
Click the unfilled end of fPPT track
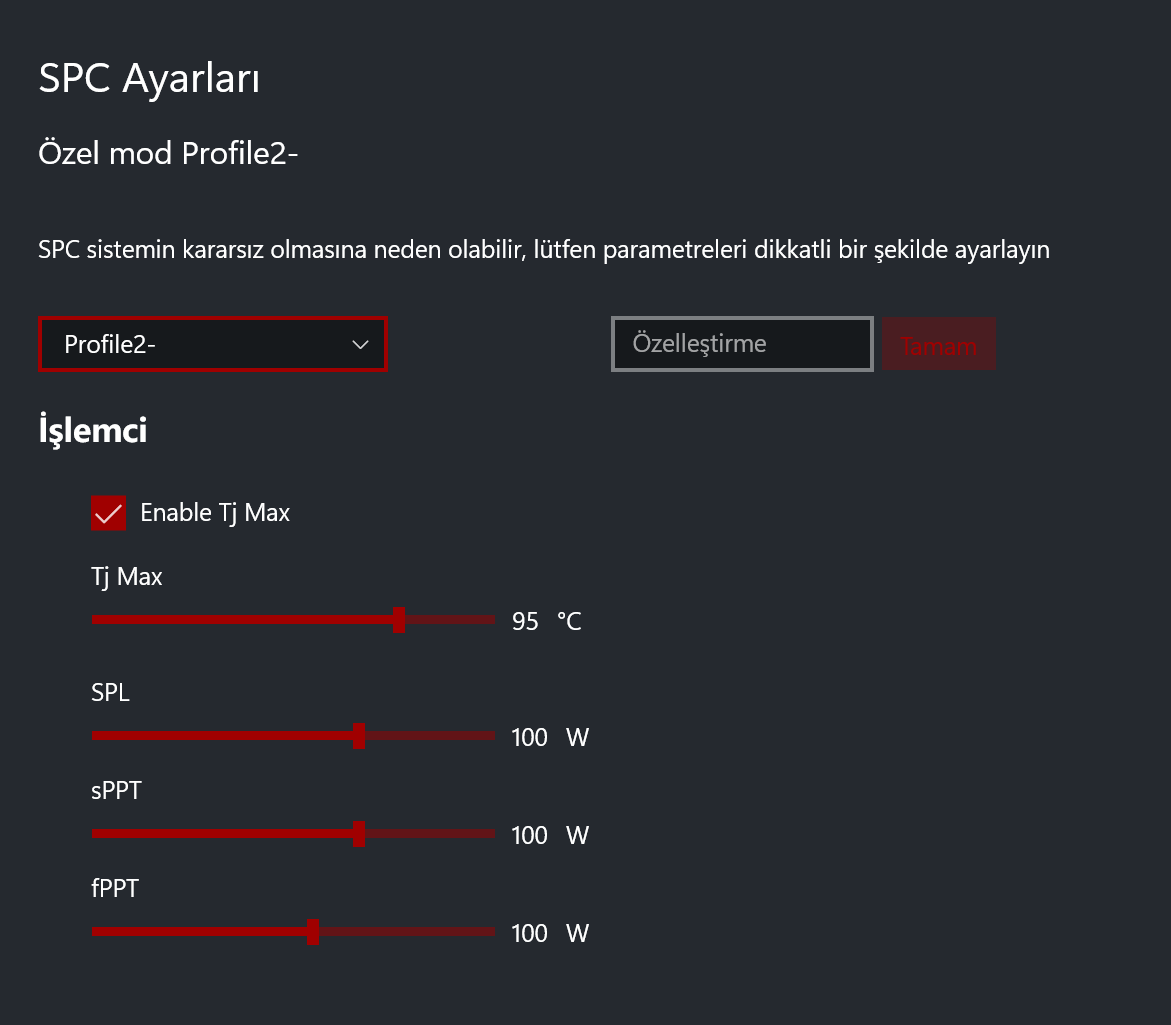point(407,932)
